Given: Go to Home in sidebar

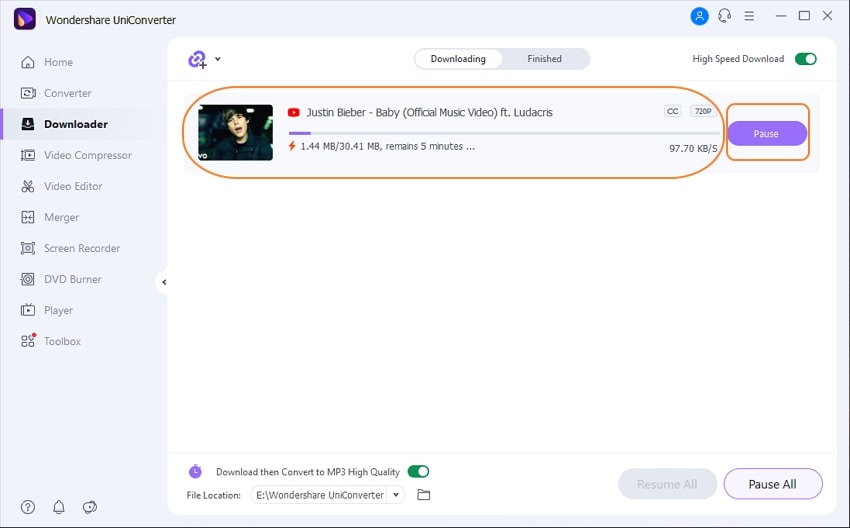Looking at the screenshot, I should (x=58, y=62).
